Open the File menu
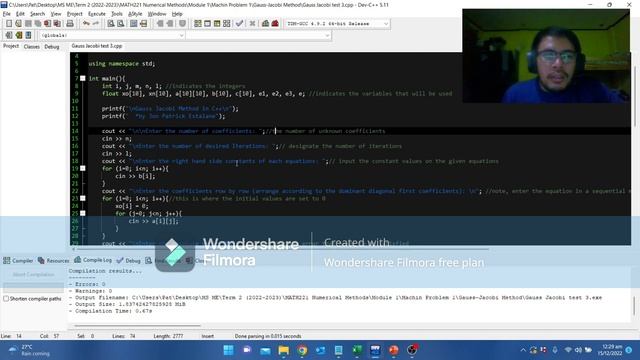The width and height of the screenshot is (640, 360). (x=7, y=14)
